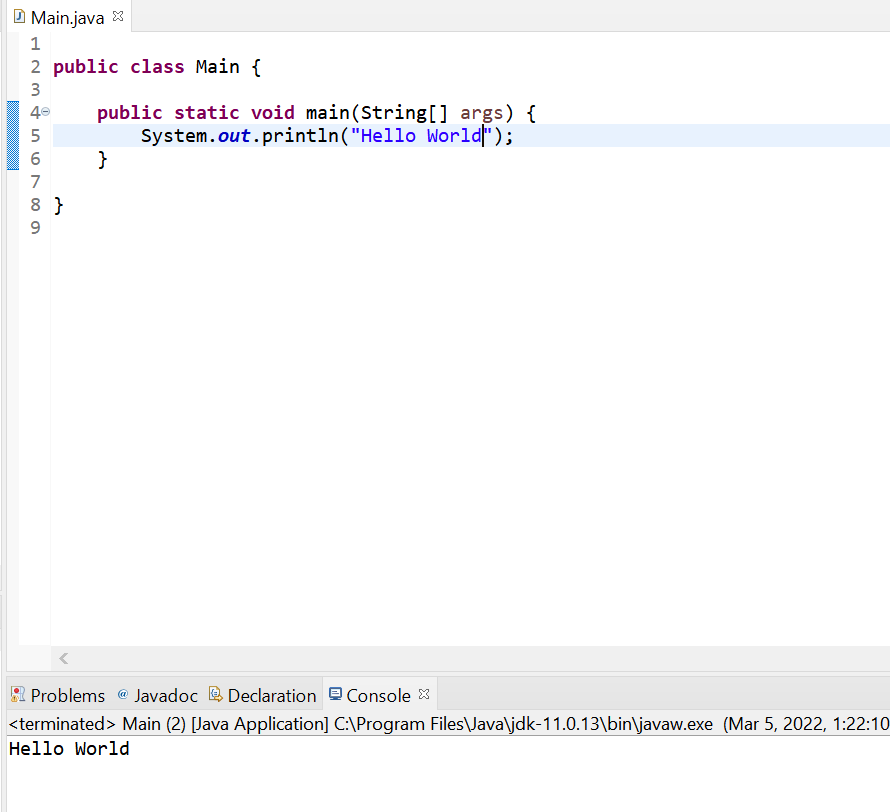Select the Console view tab
The image size is (890, 812).
(x=379, y=695)
